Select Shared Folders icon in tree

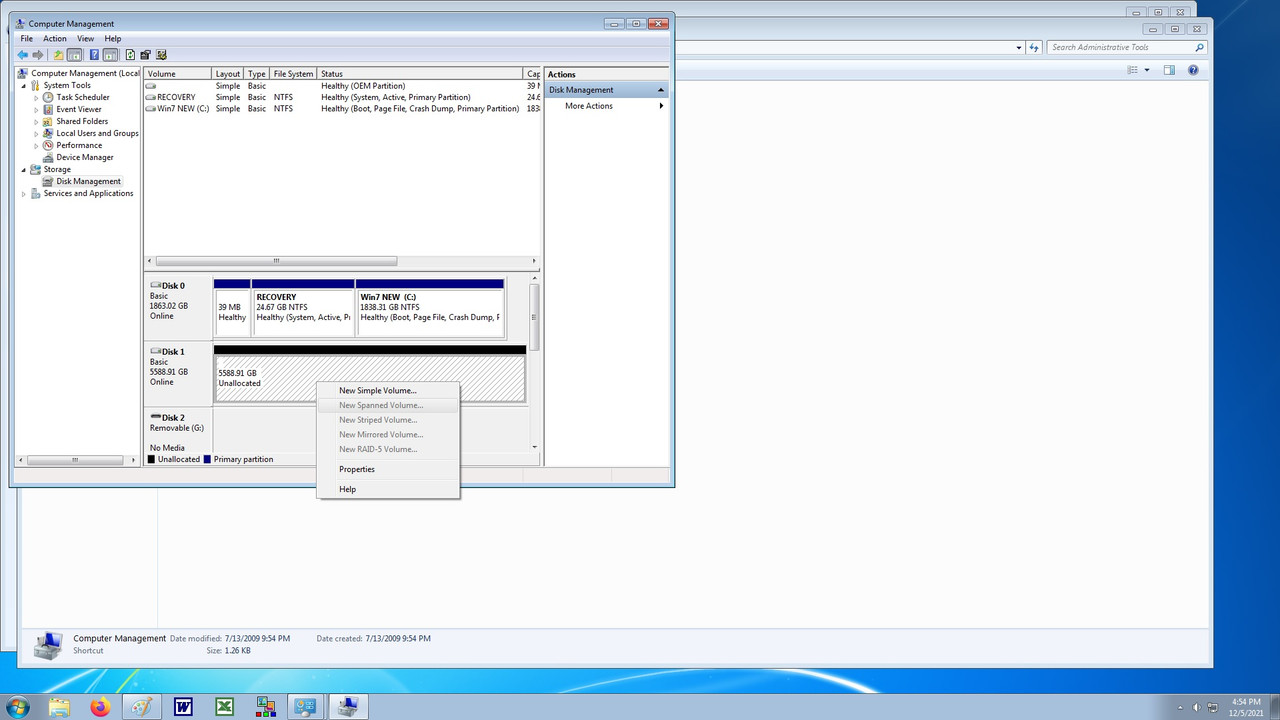click(48, 121)
